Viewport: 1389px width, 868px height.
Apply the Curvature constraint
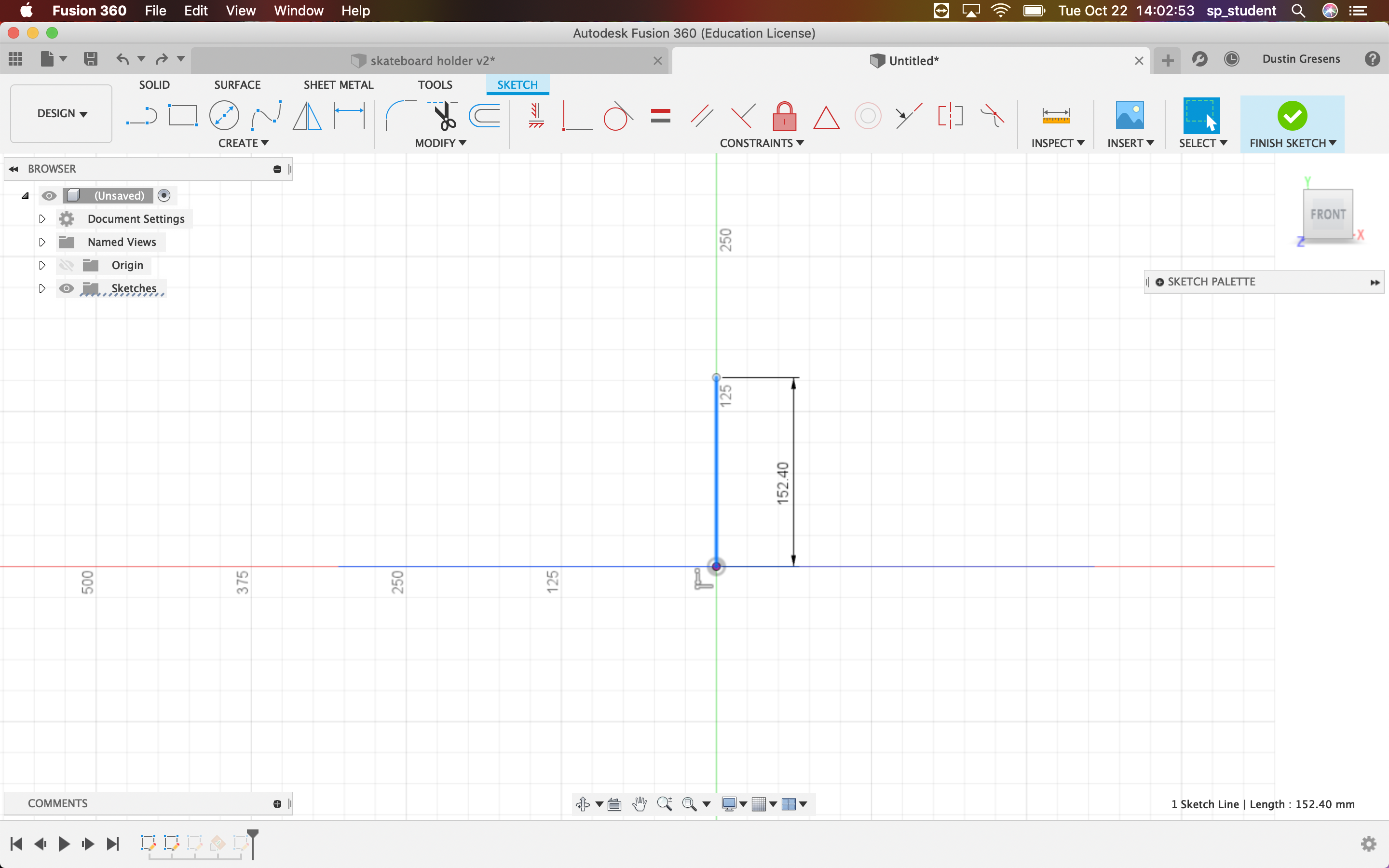point(992,115)
